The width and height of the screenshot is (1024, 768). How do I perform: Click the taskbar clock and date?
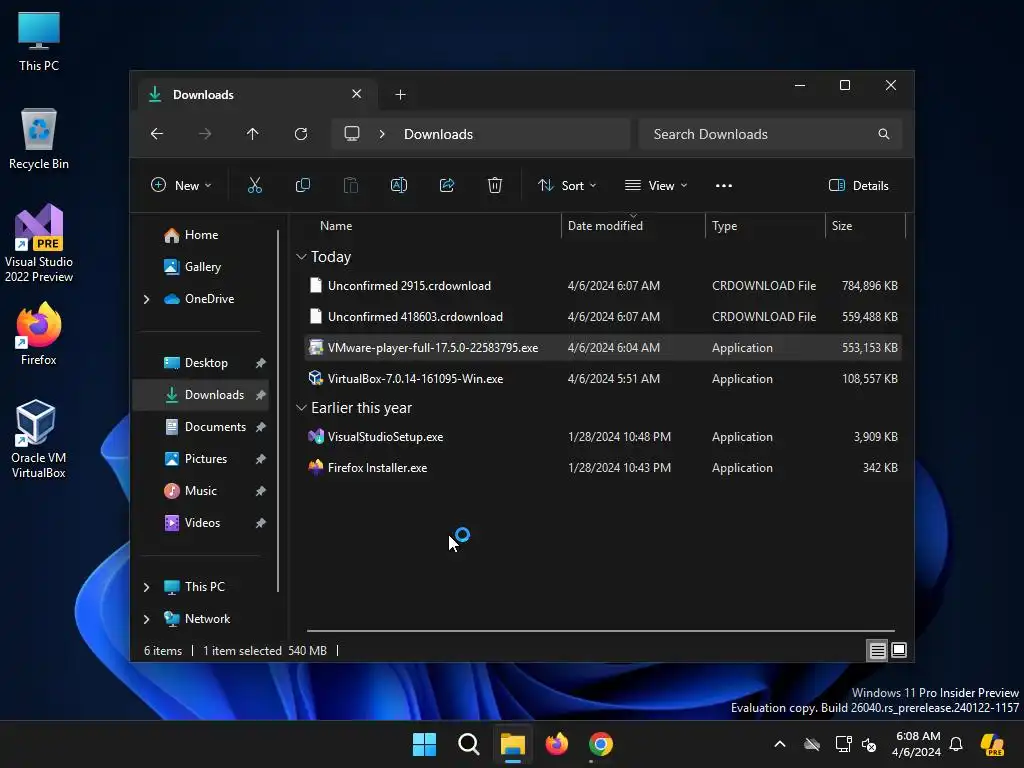[x=917, y=744]
